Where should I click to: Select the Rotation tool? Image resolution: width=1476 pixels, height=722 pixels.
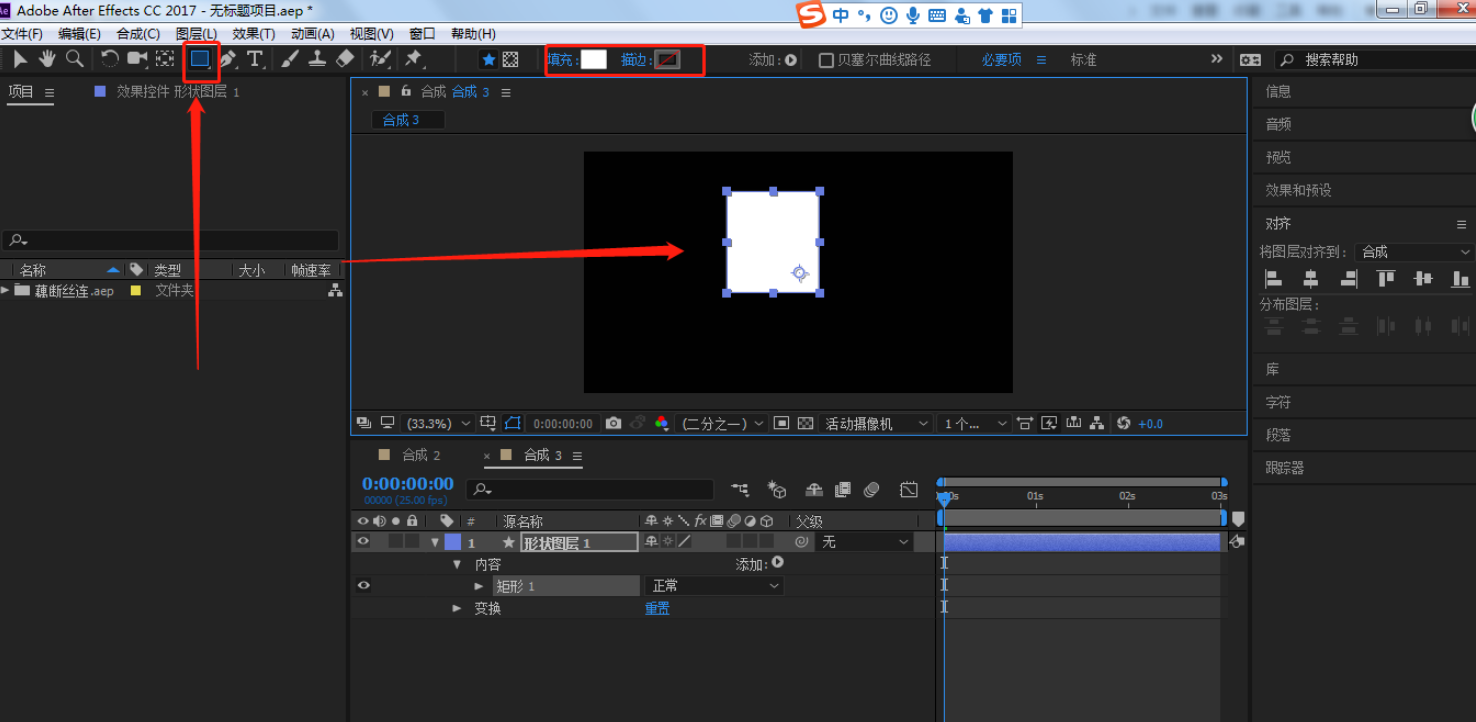pos(110,59)
